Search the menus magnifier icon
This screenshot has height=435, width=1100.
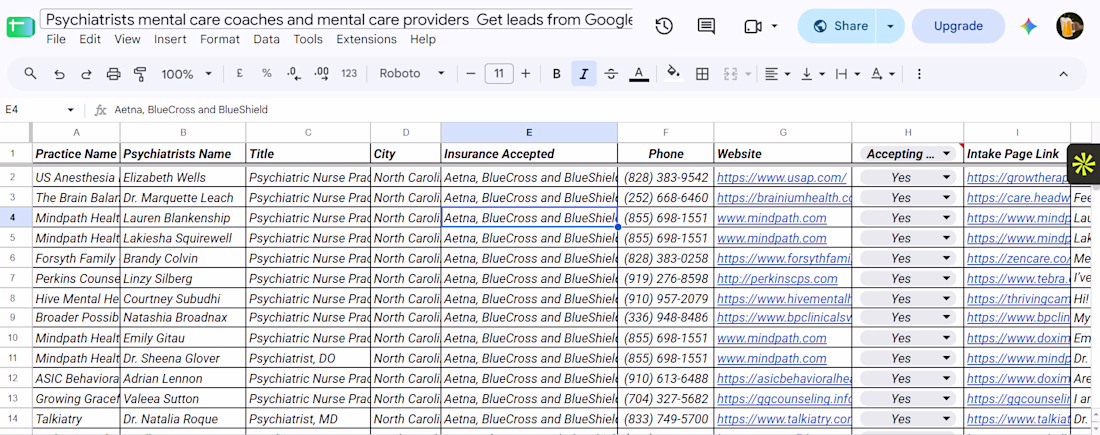(30, 74)
